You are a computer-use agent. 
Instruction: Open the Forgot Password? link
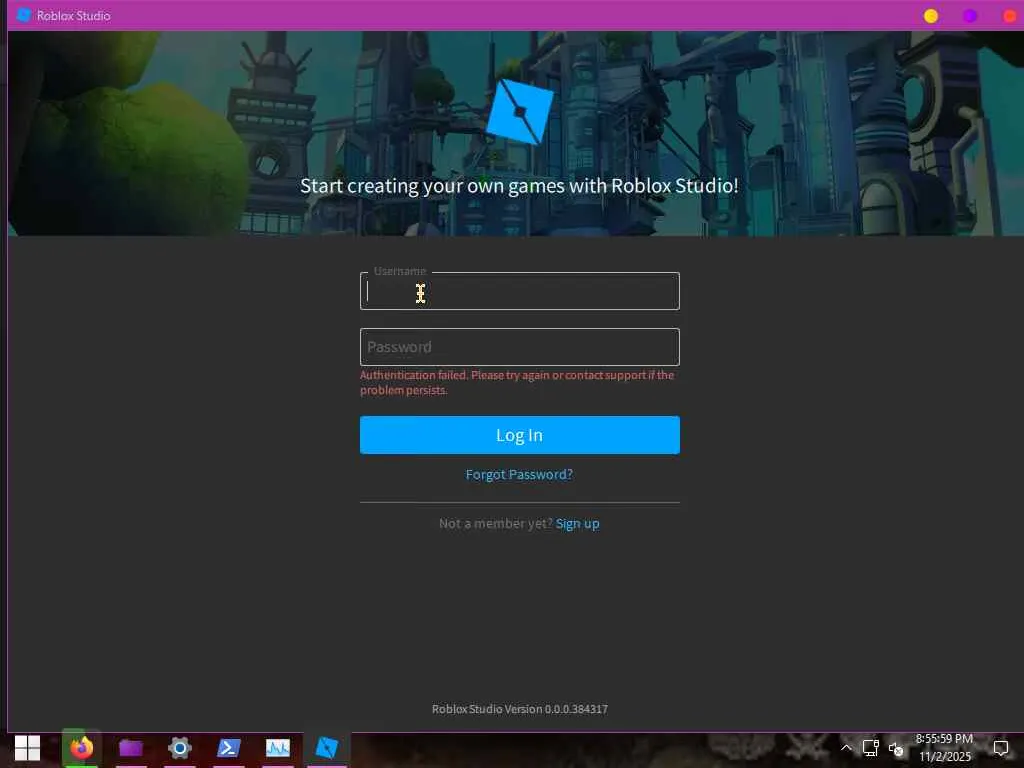519,474
